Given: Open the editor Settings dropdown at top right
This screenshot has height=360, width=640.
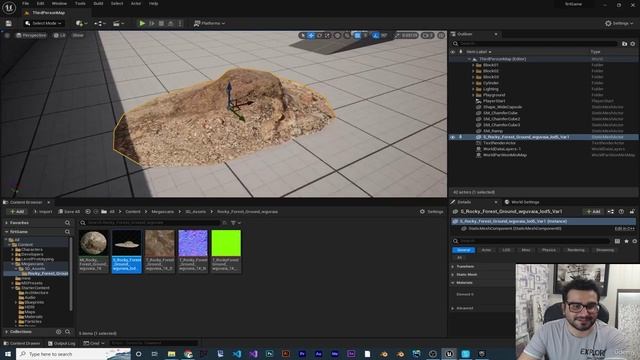Looking at the screenshot, I should 619,23.
